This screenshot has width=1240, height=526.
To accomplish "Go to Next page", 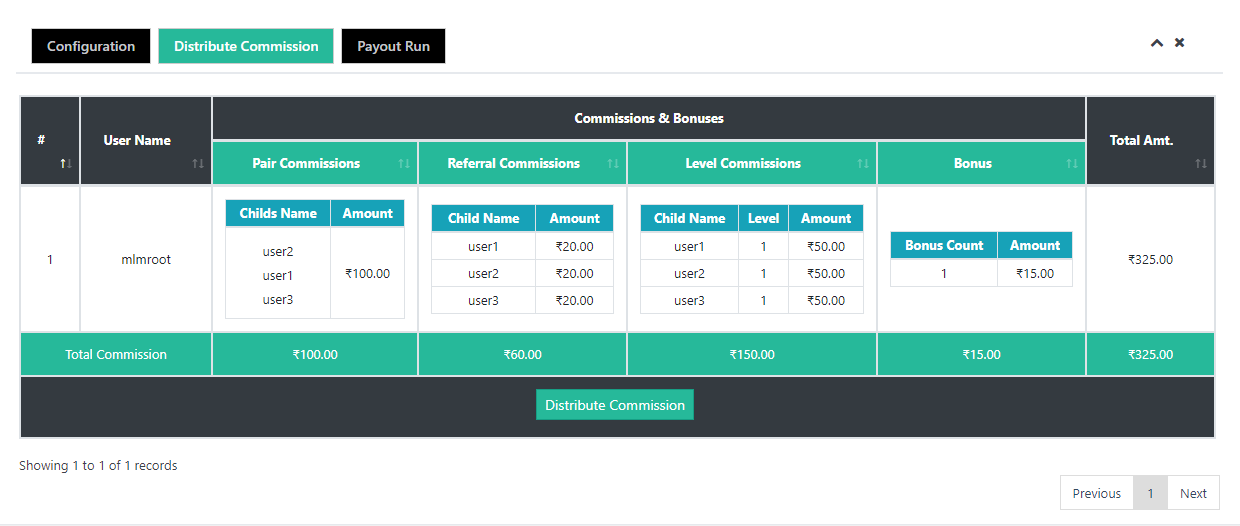I will (x=1193, y=493).
